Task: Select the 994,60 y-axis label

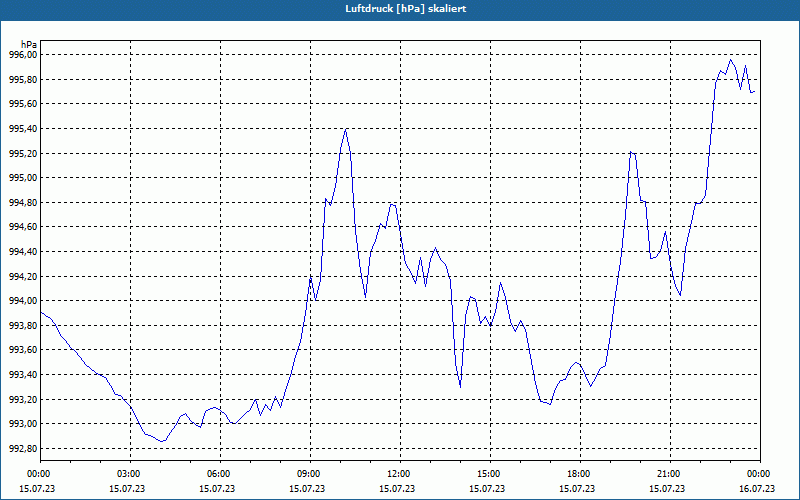Action: click(23, 227)
